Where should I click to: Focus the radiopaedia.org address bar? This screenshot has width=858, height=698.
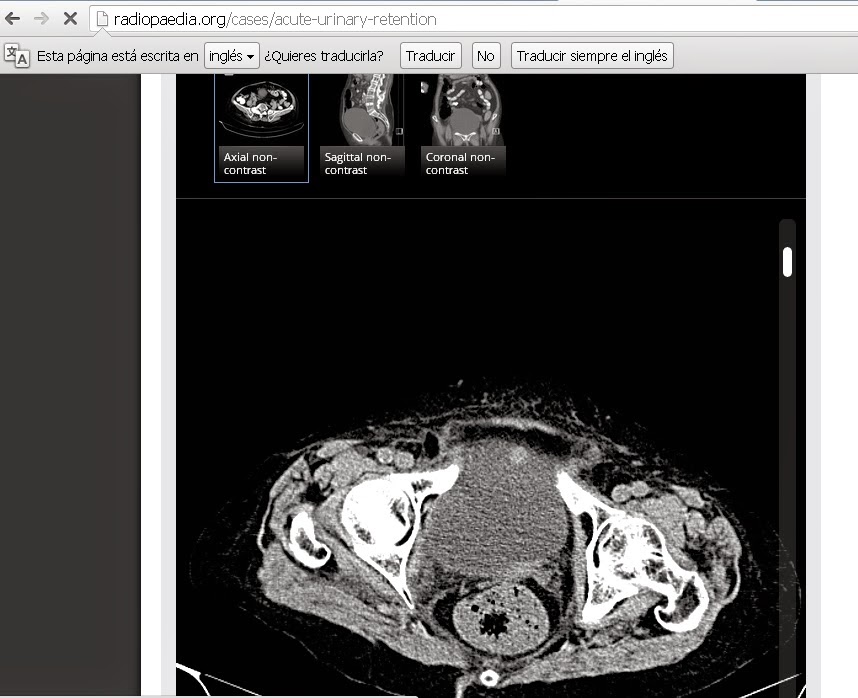pos(474,20)
